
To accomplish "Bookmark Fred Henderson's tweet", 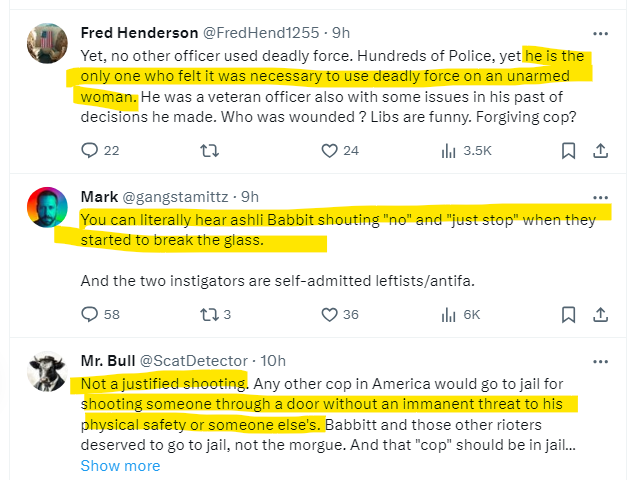I will [x=568, y=151].
